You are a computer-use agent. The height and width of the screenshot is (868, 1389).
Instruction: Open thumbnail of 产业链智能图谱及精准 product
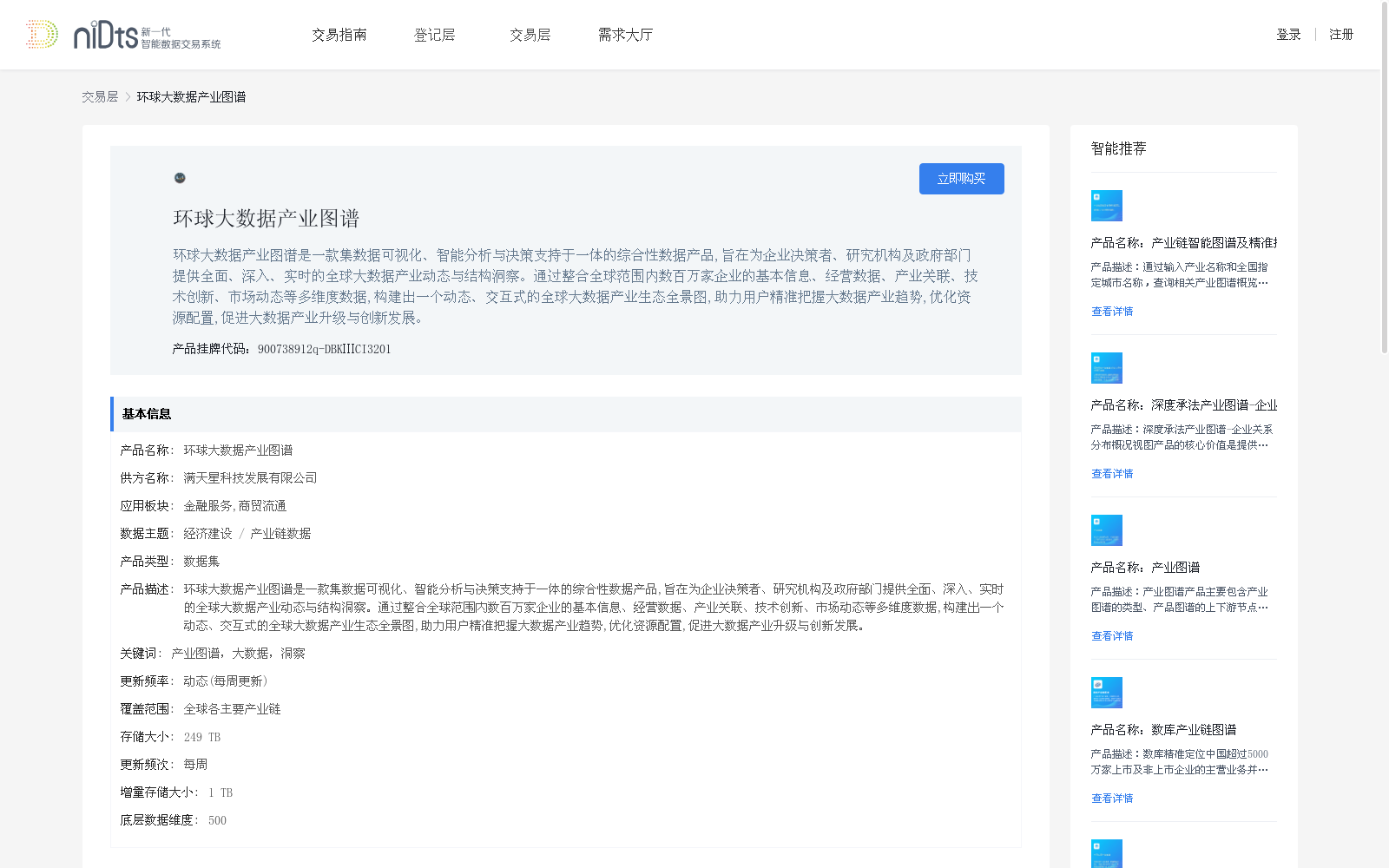pos(1107,206)
